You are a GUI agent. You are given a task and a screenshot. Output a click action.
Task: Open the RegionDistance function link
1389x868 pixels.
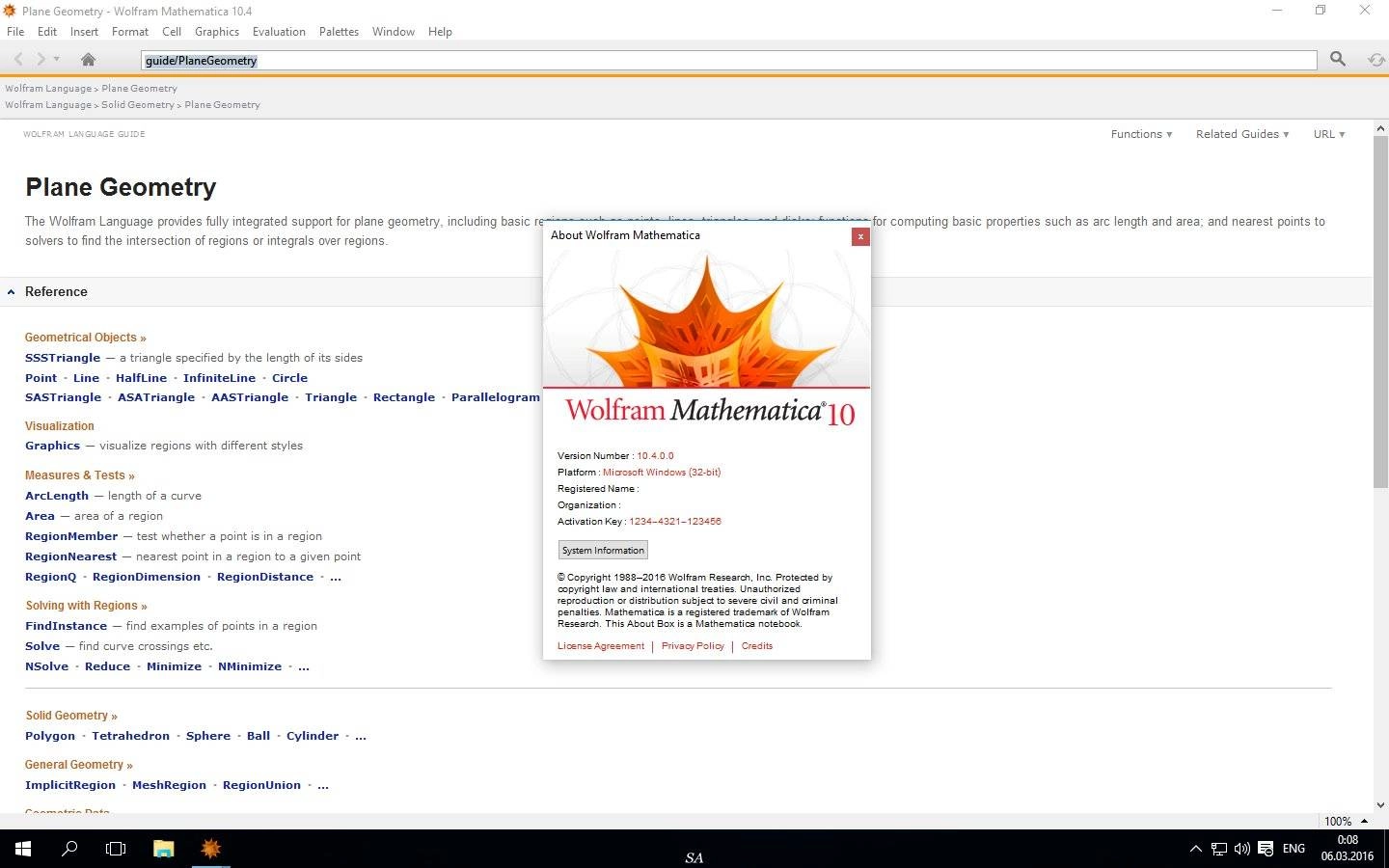[x=265, y=577]
